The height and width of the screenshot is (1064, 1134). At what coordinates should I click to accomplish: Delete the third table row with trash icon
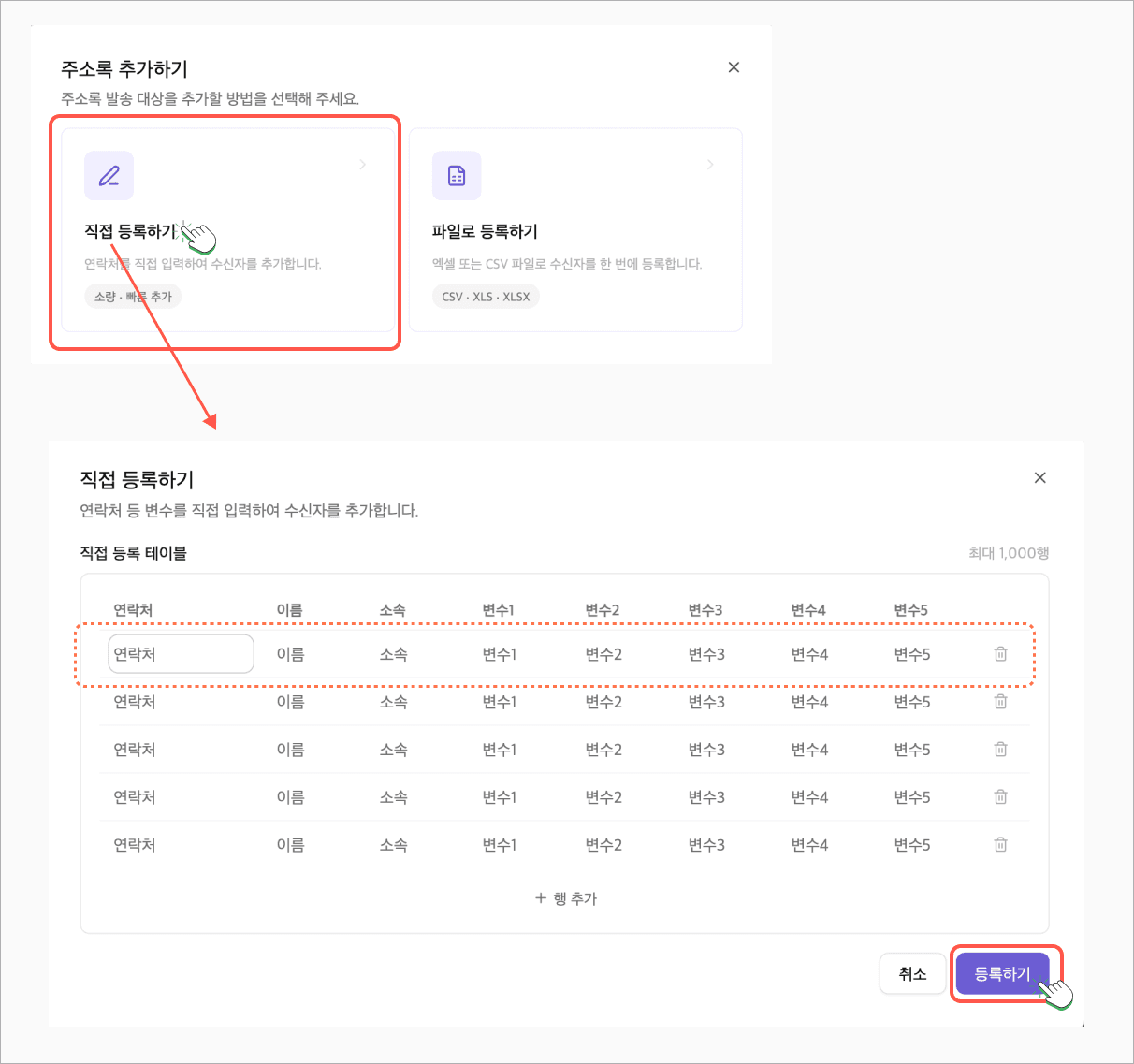[x=1000, y=750]
